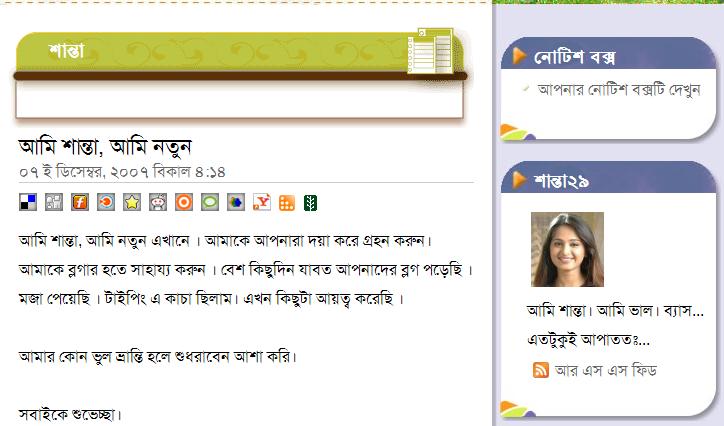Open the আর এস এস ফিড link
The image size is (724, 426).
605,370
